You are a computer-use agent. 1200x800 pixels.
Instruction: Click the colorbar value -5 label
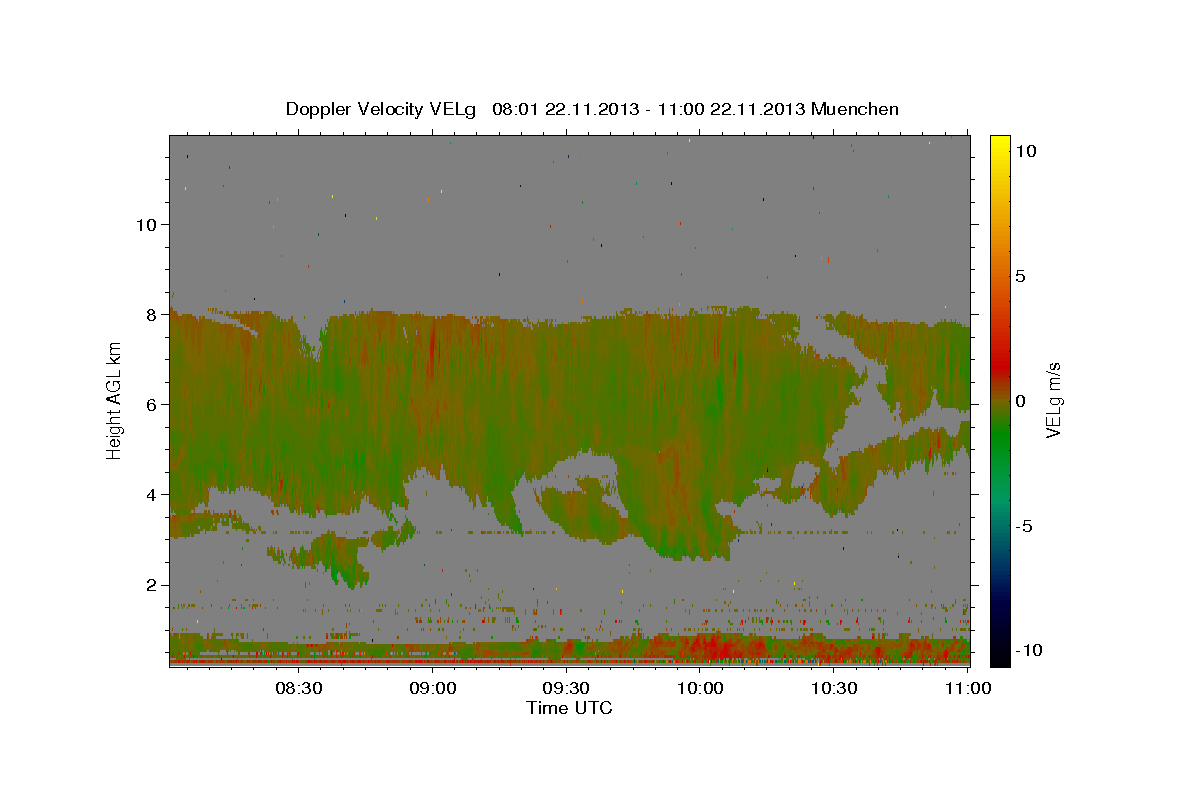tap(1024, 526)
